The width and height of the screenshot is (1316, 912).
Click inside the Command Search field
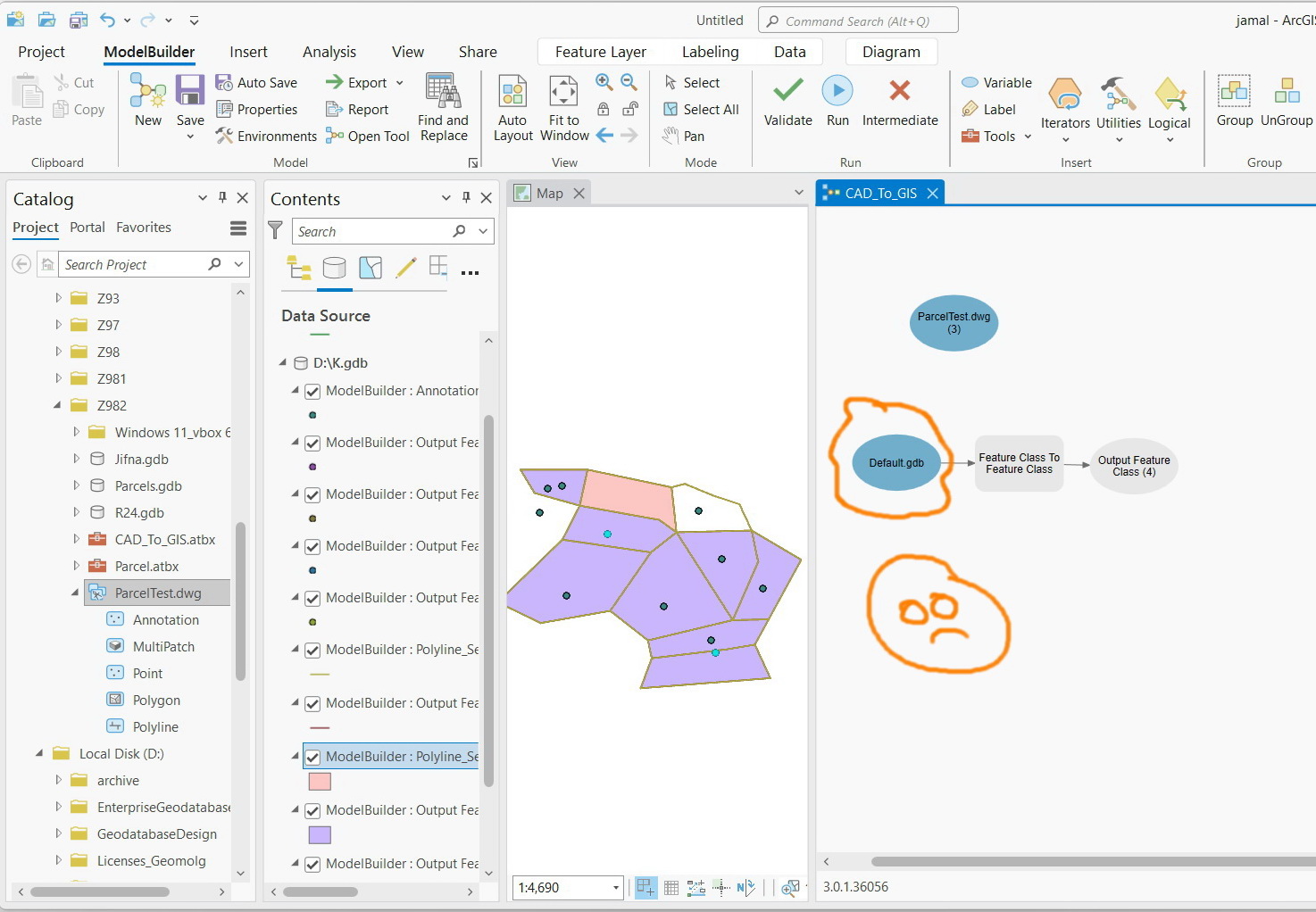857,20
